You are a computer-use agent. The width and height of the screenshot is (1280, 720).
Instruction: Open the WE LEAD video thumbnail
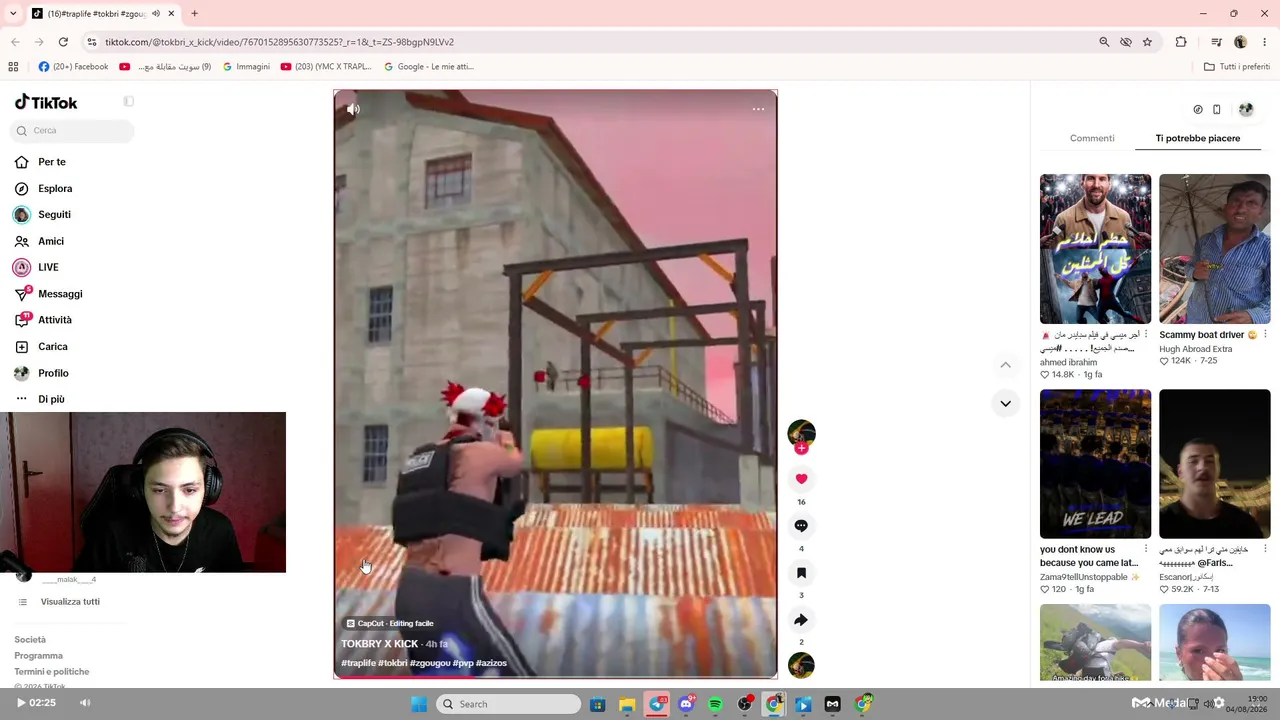click(x=1096, y=464)
